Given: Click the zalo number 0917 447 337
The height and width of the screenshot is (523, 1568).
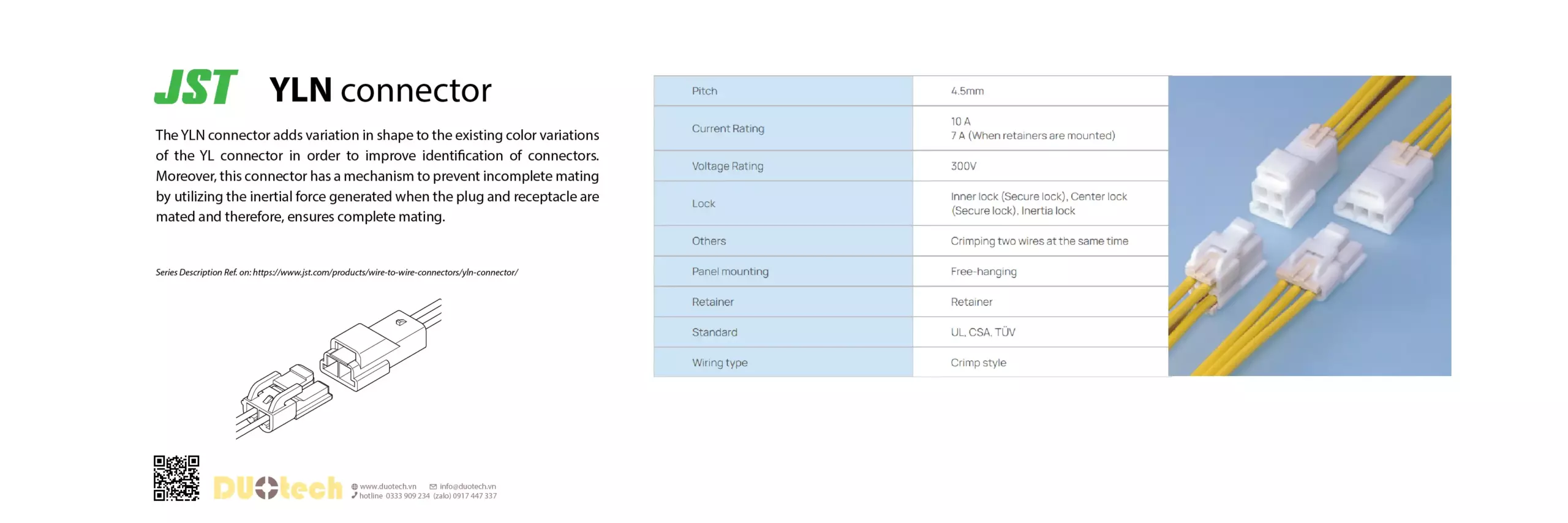Looking at the screenshot, I should 474,496.
